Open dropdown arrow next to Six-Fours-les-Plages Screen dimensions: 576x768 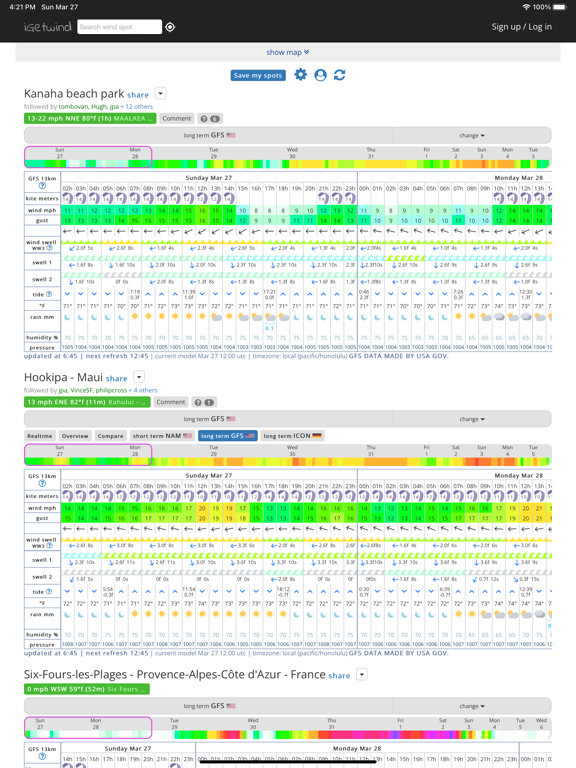[361, 674]
